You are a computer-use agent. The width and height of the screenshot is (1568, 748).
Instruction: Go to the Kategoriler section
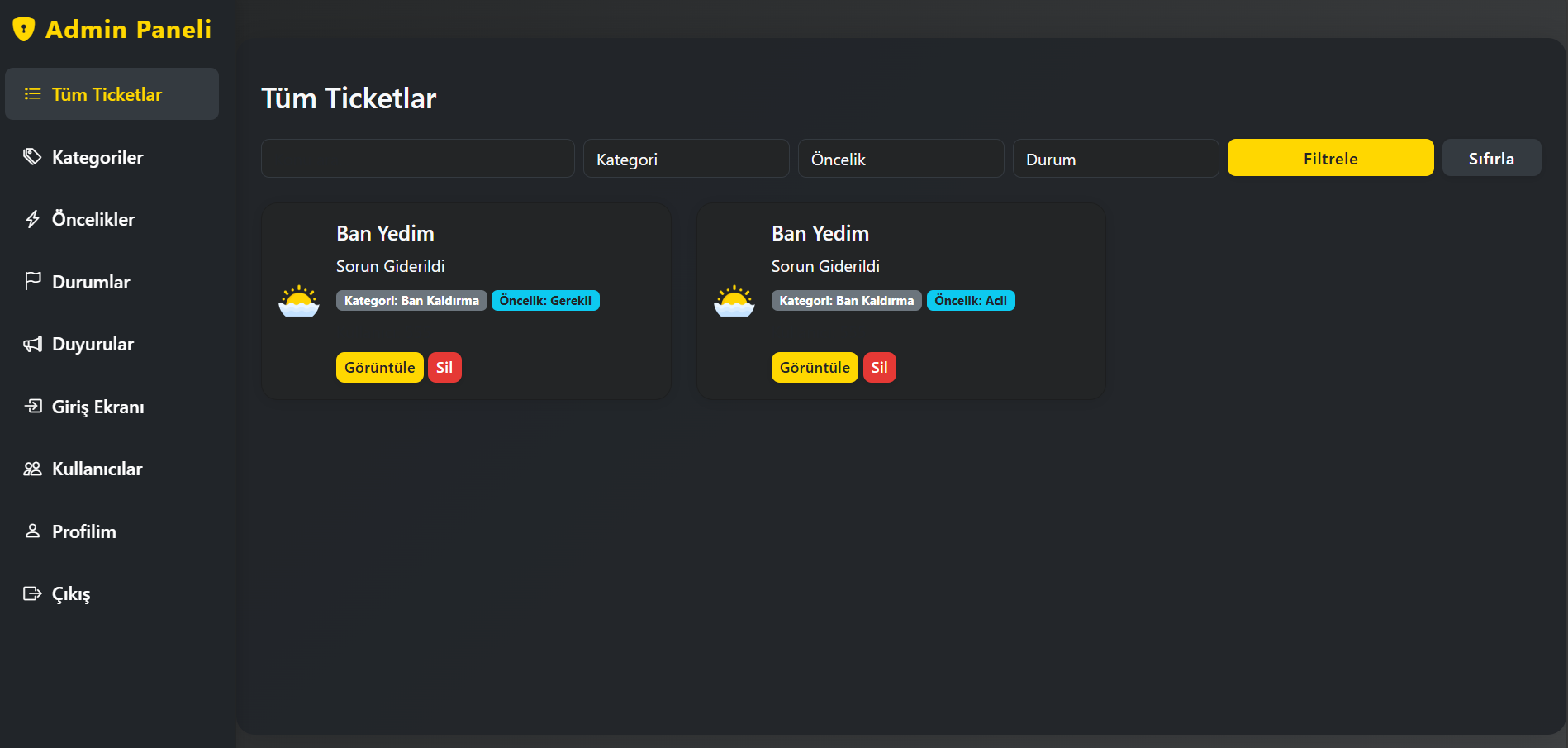point(112,157)
